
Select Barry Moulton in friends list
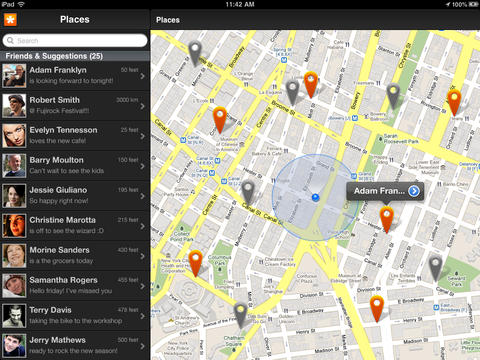75,166
